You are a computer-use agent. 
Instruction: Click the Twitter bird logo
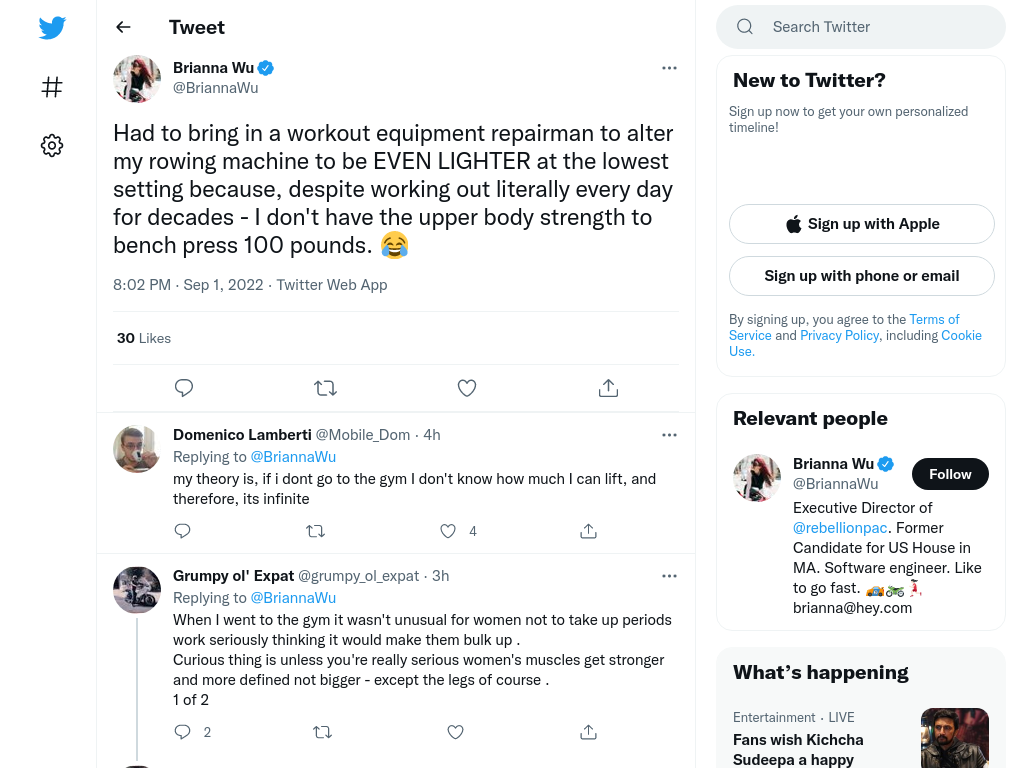(52, 27)
